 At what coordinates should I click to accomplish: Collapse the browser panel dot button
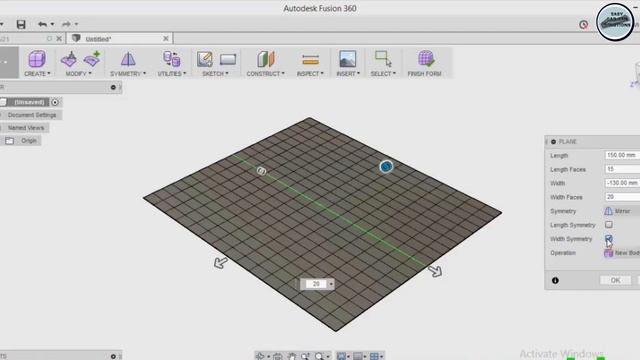113,87
